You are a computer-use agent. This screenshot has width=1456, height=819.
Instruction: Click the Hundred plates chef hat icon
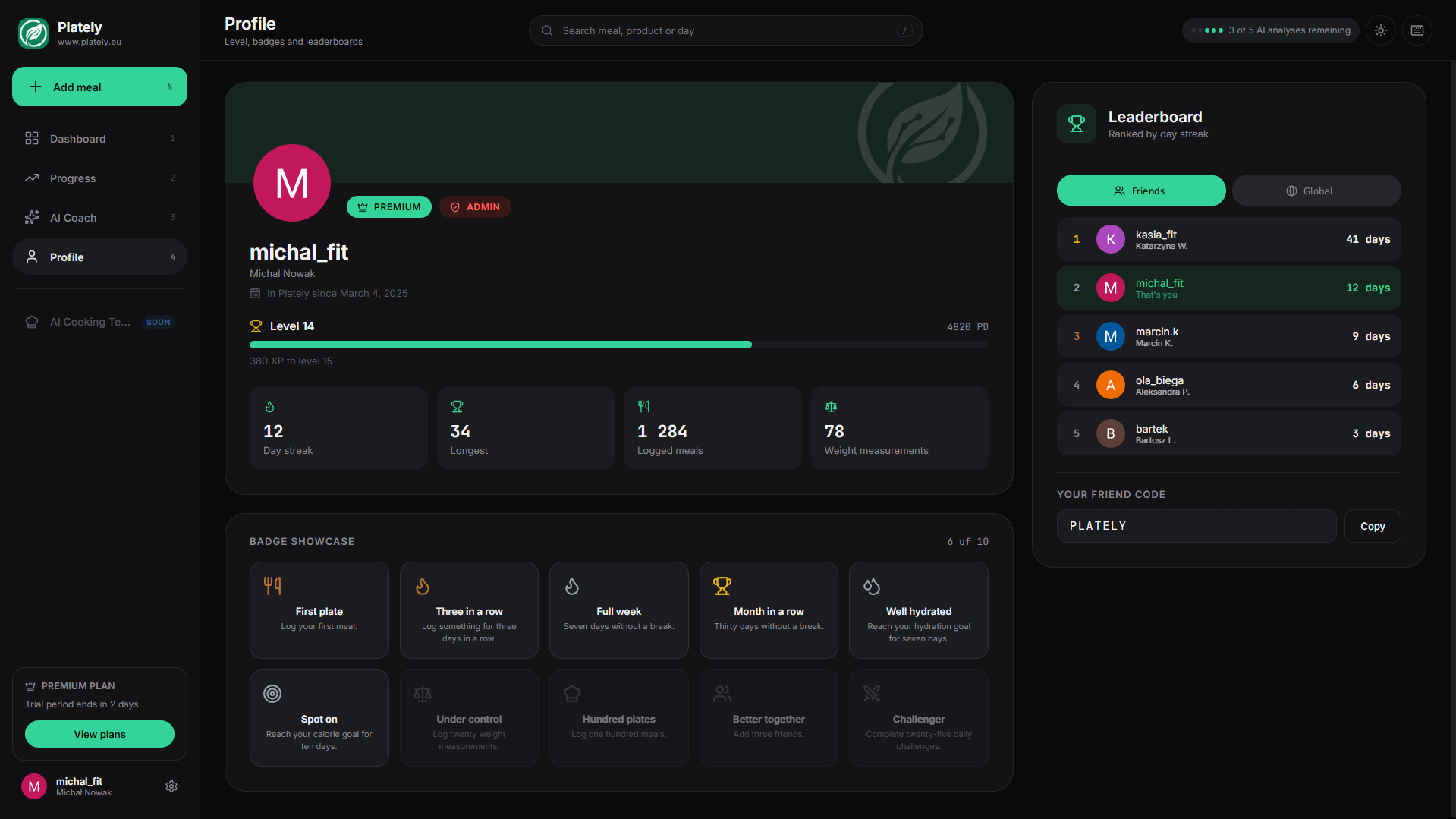(572, 694)
